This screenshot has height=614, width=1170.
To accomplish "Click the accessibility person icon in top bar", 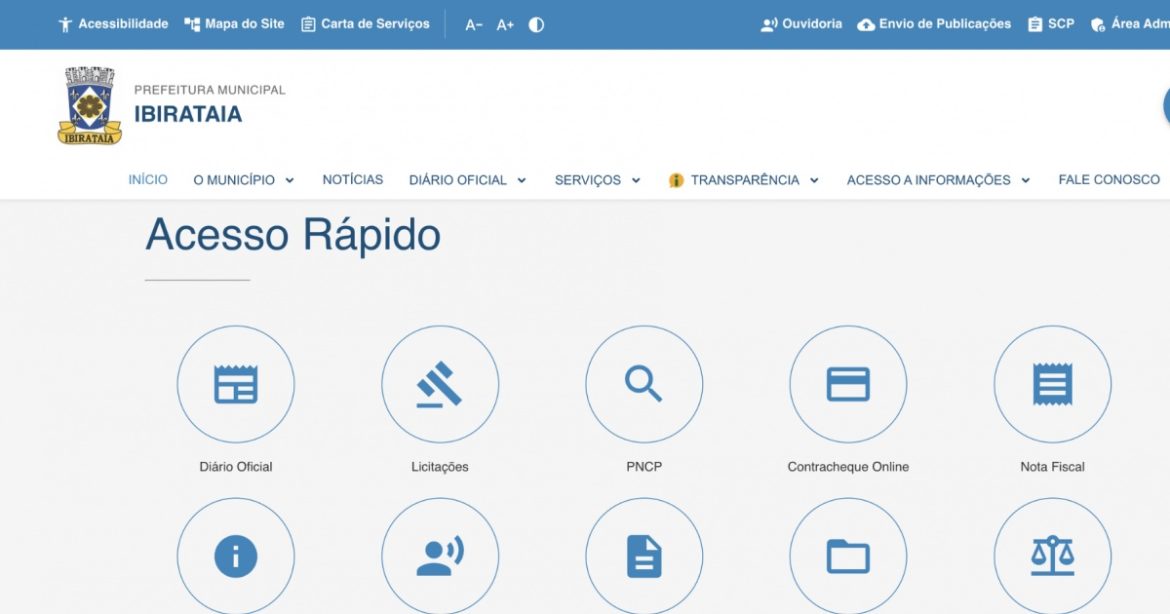I will tap(66, 25).
